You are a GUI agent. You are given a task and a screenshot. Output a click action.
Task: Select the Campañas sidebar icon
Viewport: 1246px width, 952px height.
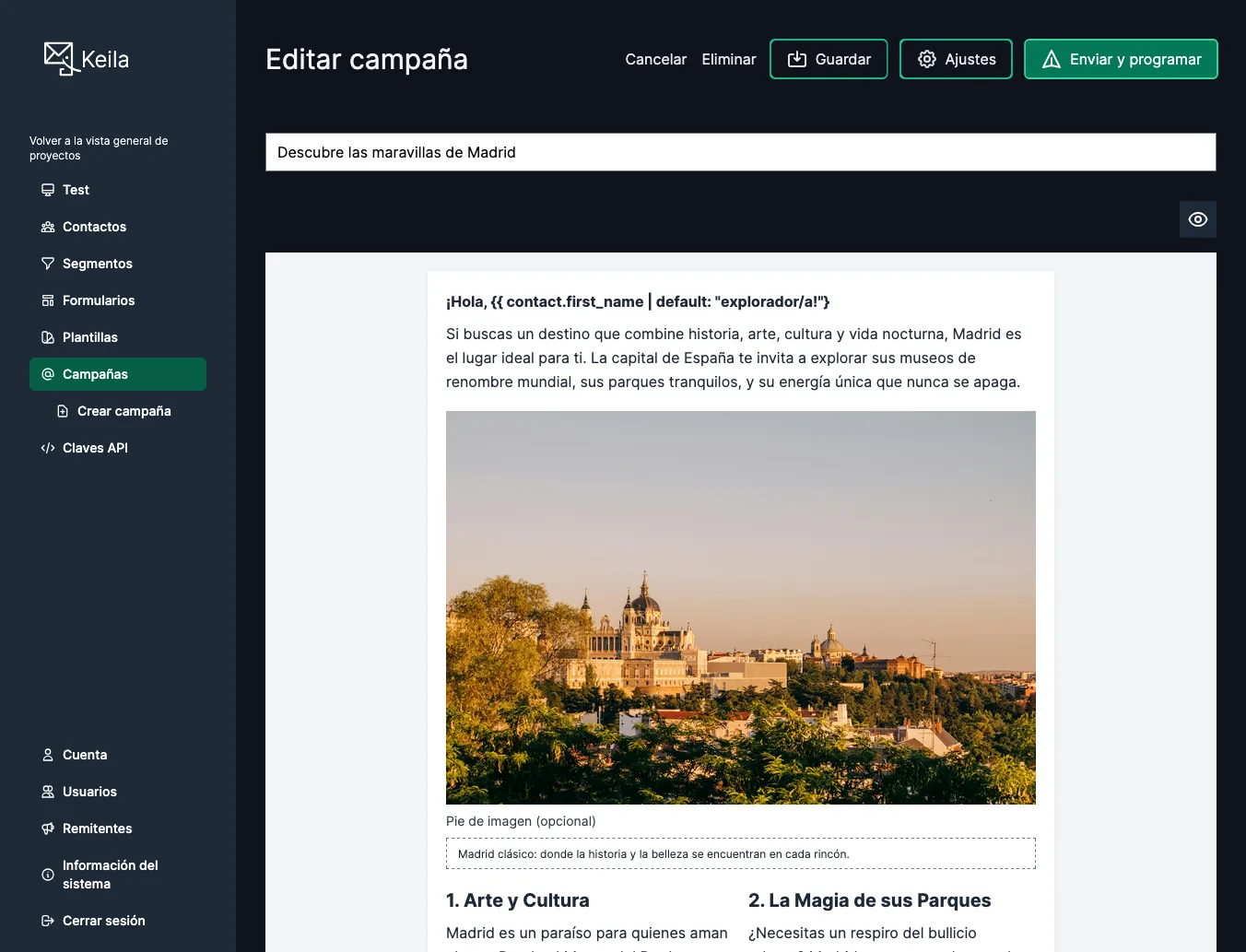tap(47, 374)
